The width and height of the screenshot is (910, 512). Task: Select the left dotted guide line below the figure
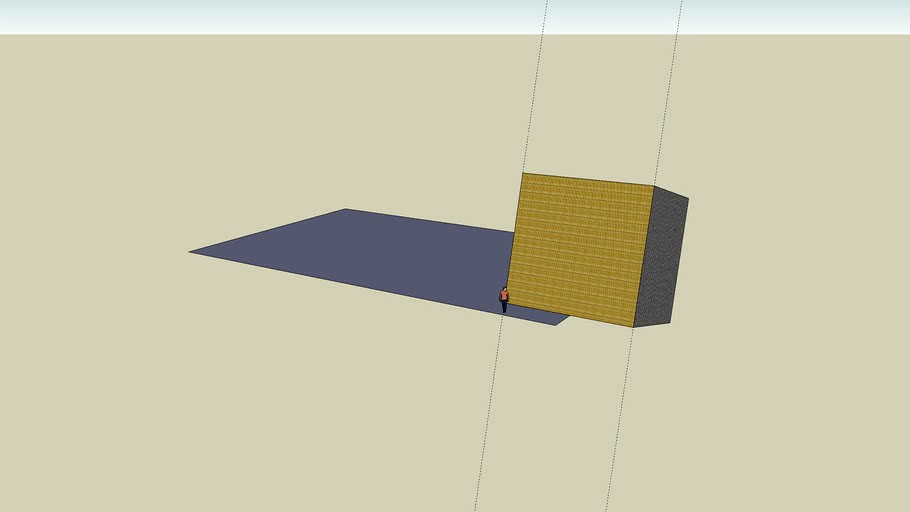pos(489,412)
